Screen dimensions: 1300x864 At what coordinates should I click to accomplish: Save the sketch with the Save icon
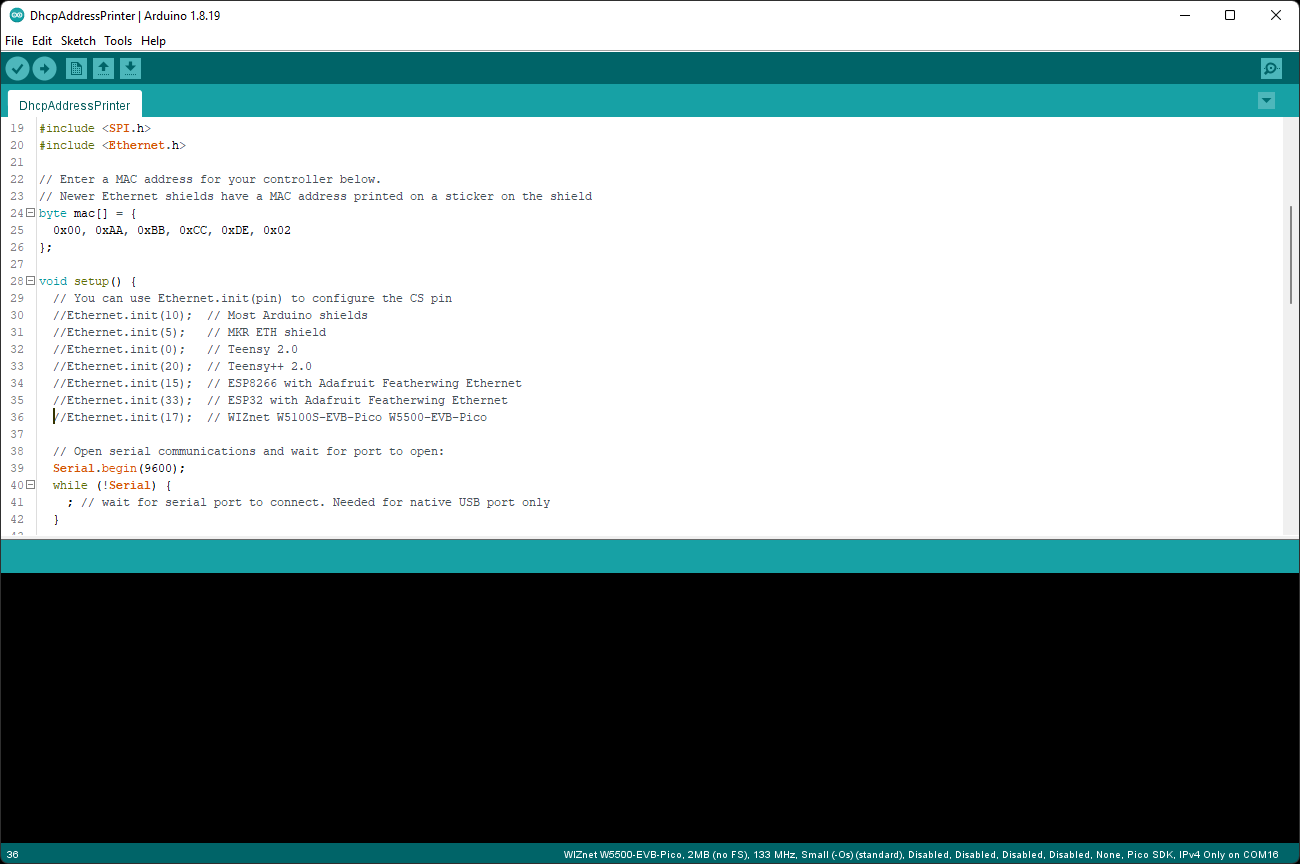[131, 68]
